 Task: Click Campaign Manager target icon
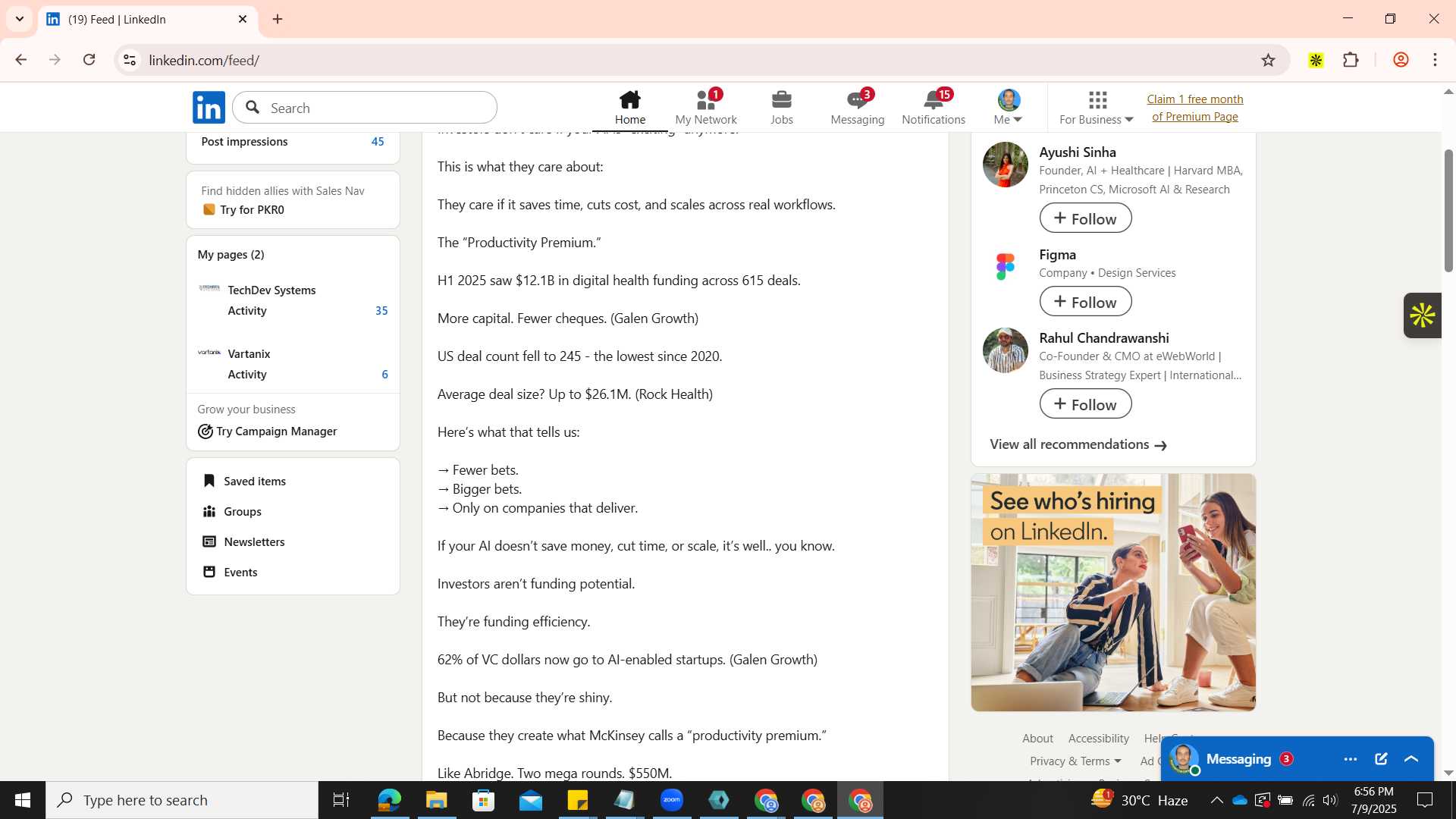tap(205, 431)
